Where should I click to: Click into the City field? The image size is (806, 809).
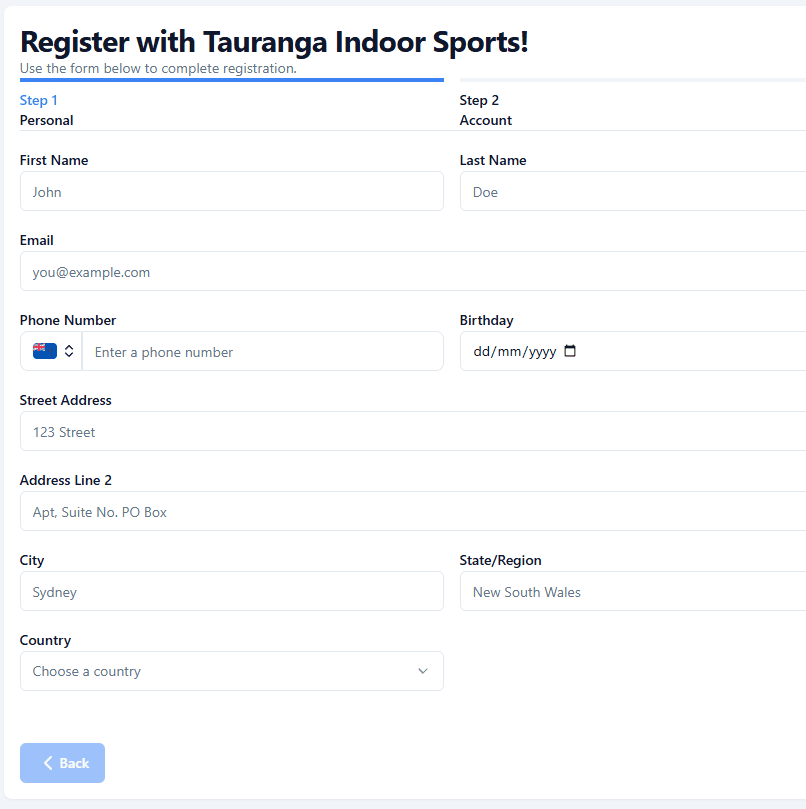coord(232,591)
